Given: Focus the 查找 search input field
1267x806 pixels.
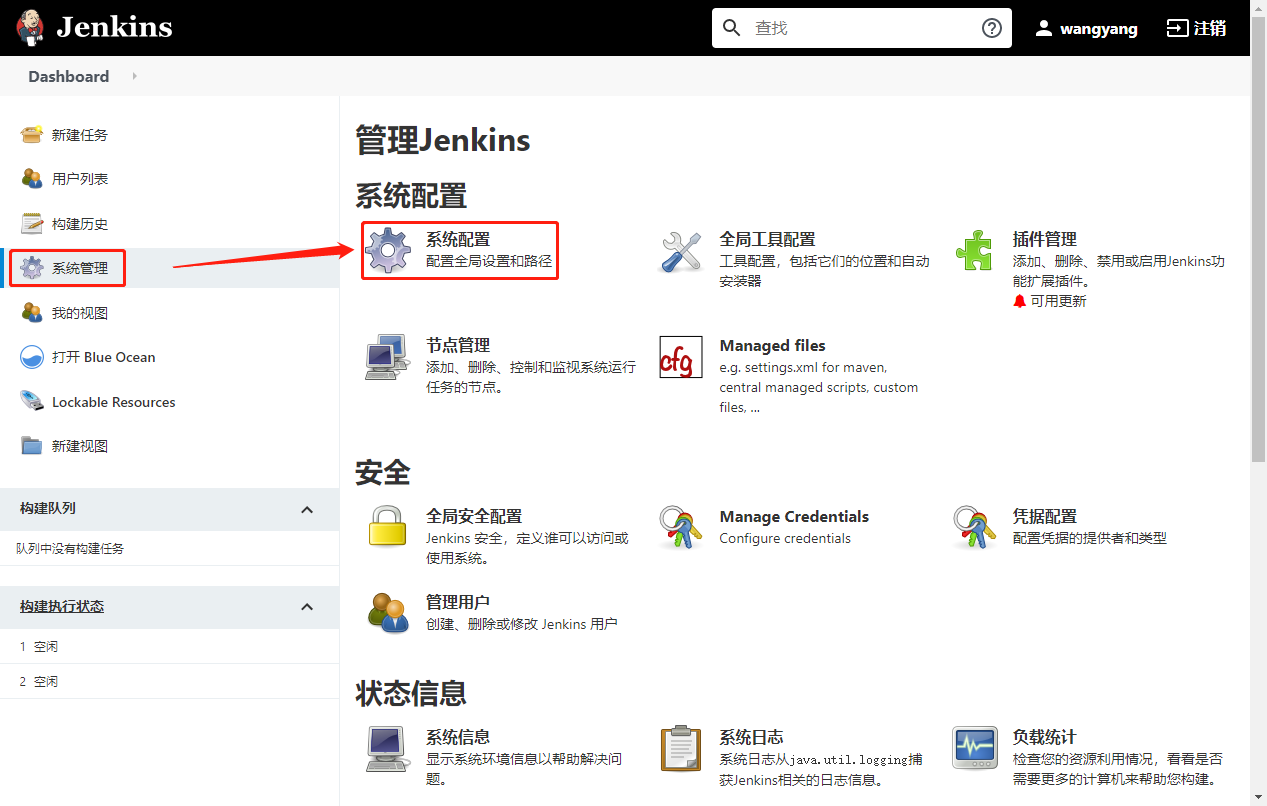Looking at the screenshot, I should pos(863,28).
